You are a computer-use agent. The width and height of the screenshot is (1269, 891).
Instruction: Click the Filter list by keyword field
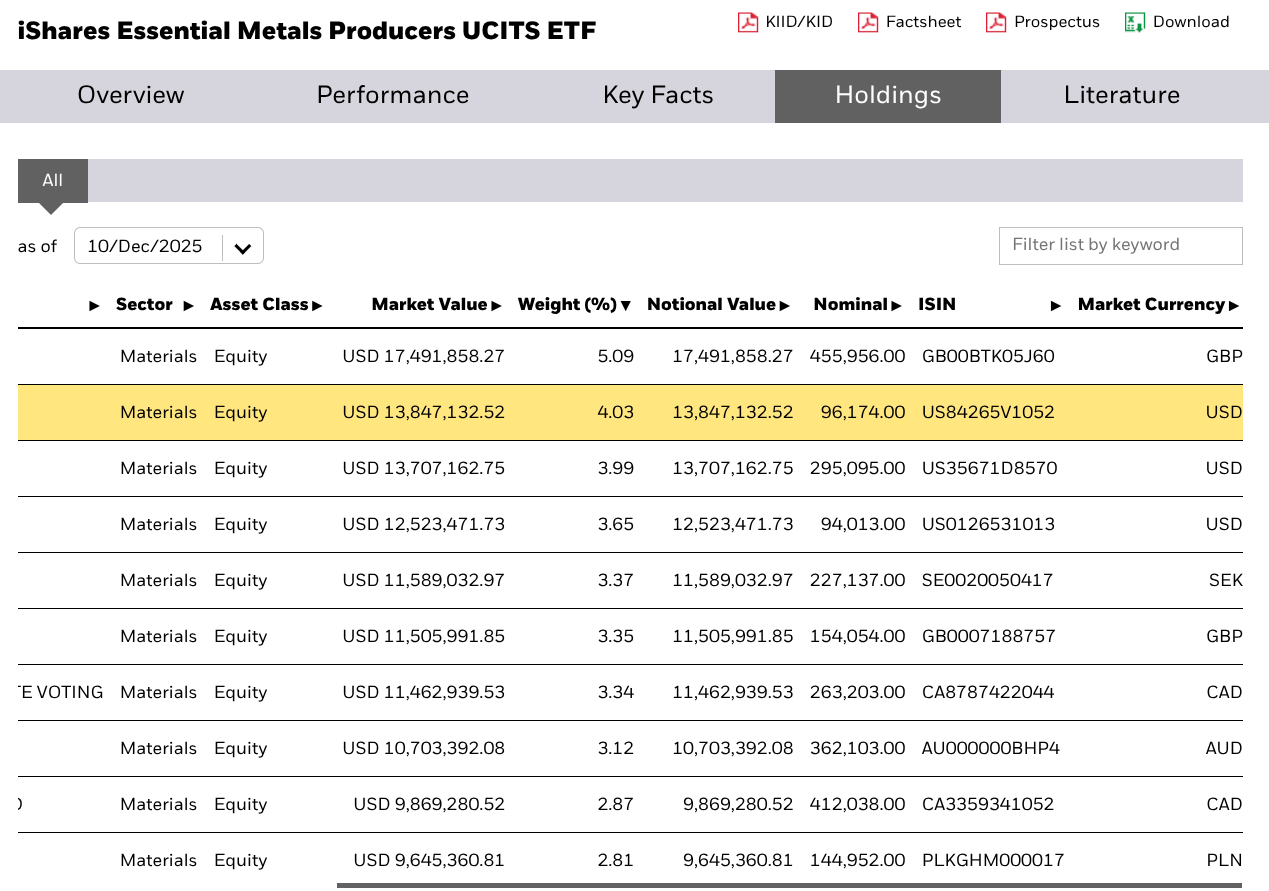1121,245
